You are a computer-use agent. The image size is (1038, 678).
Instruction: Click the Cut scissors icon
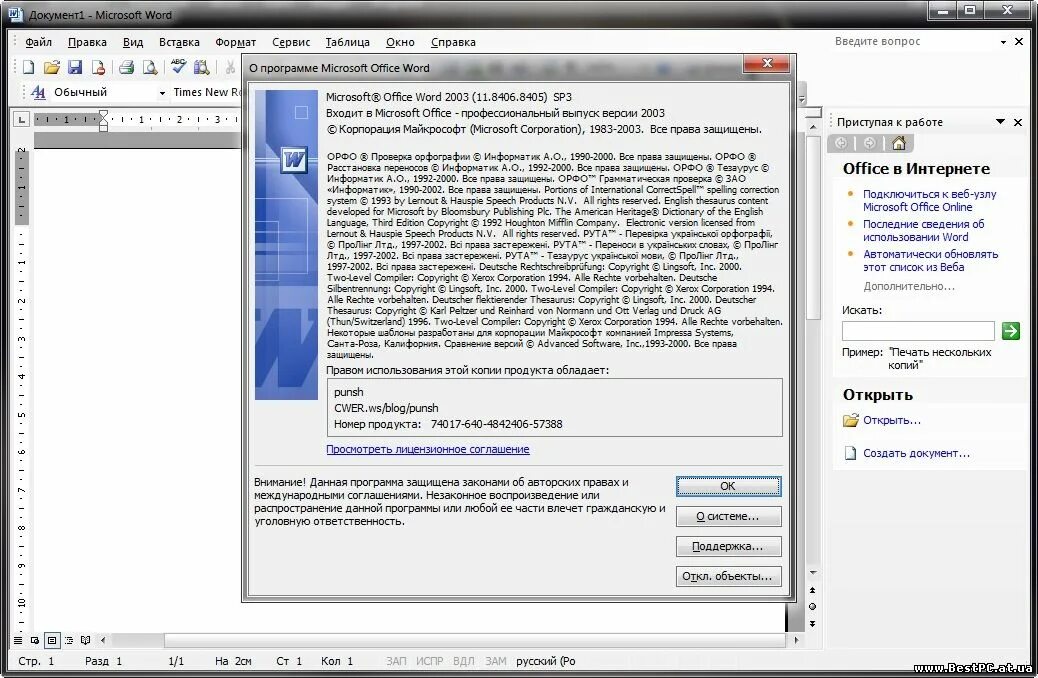pos(230,67)
